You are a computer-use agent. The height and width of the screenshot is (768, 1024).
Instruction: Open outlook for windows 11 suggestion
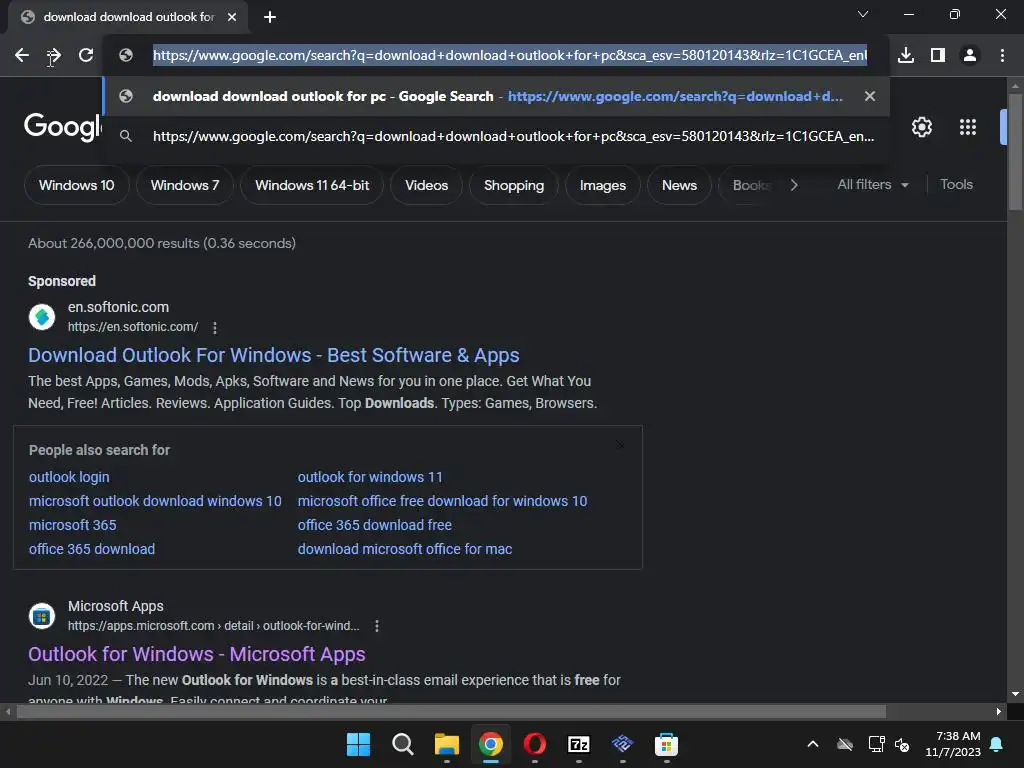coord(370,477)
